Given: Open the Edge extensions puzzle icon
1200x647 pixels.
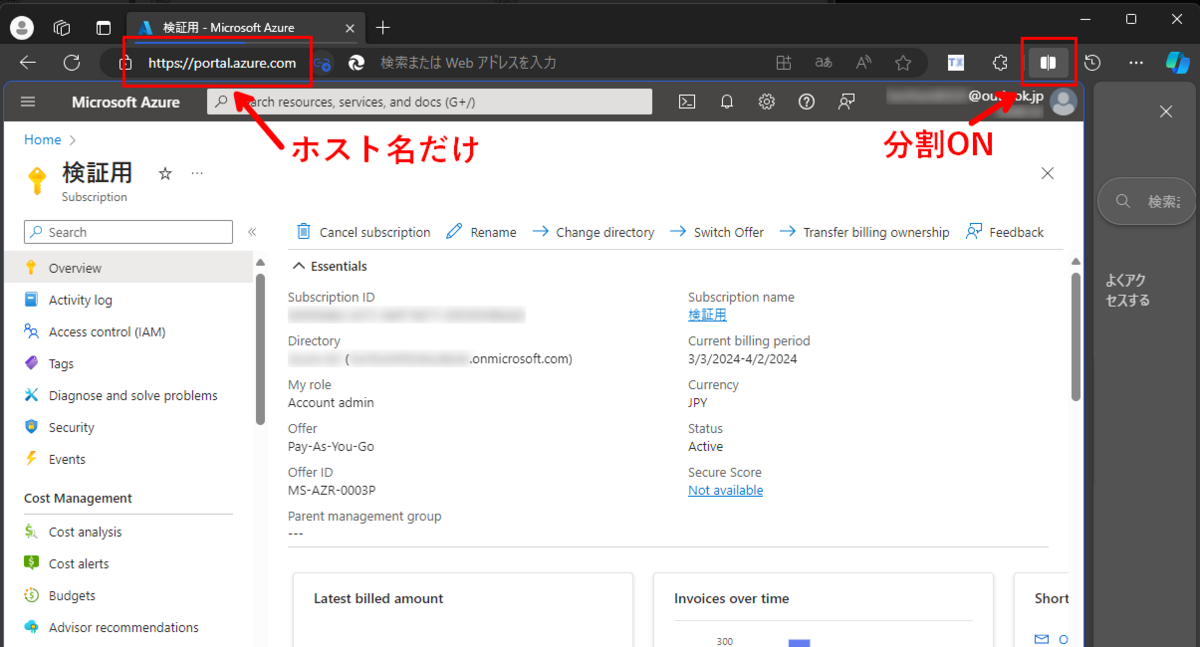Looking at the screenshot, I should pyautogui.click(x=1000, y=62).
